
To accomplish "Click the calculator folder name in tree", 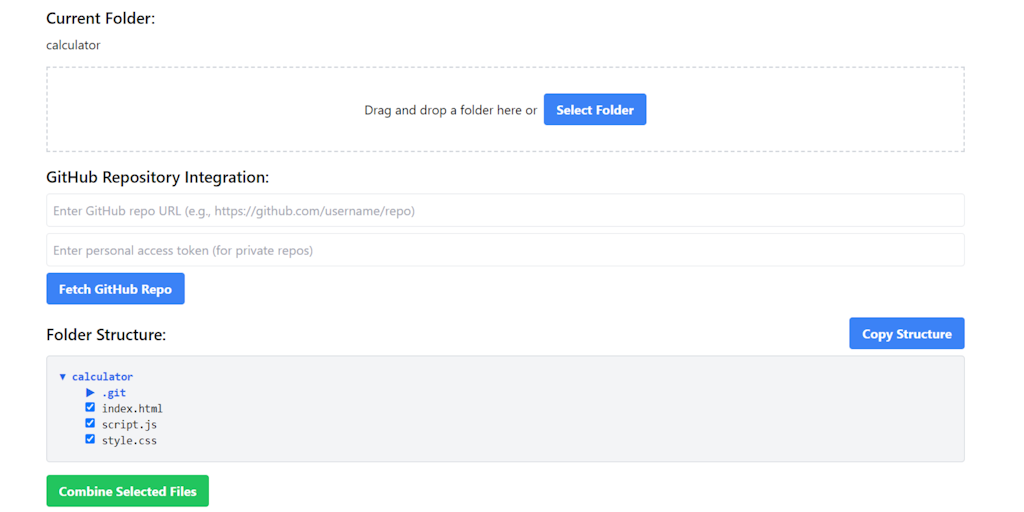I will [x=102, y=377].
